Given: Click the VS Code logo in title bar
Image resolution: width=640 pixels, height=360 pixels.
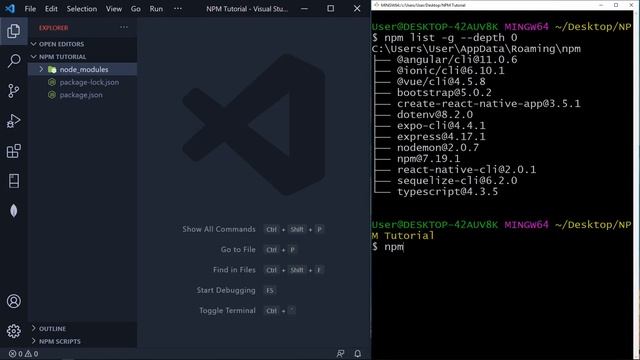Looking at the screenshot, I should tap(10, 8).
